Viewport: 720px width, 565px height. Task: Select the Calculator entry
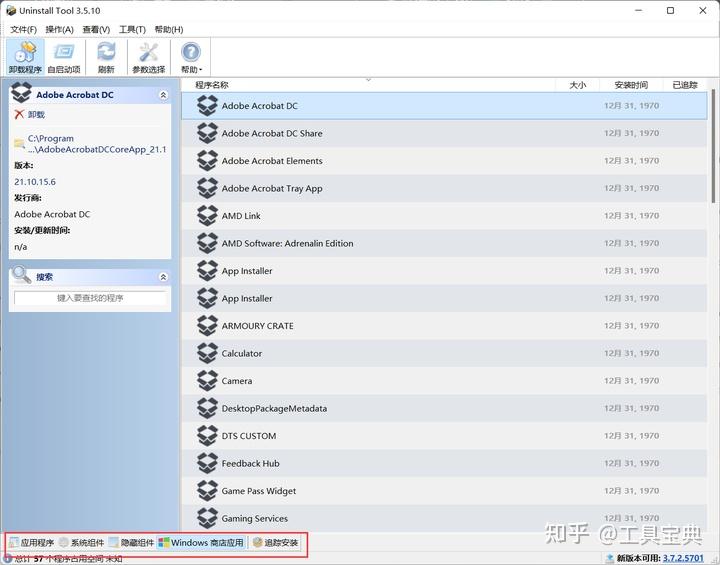(444, 353)
